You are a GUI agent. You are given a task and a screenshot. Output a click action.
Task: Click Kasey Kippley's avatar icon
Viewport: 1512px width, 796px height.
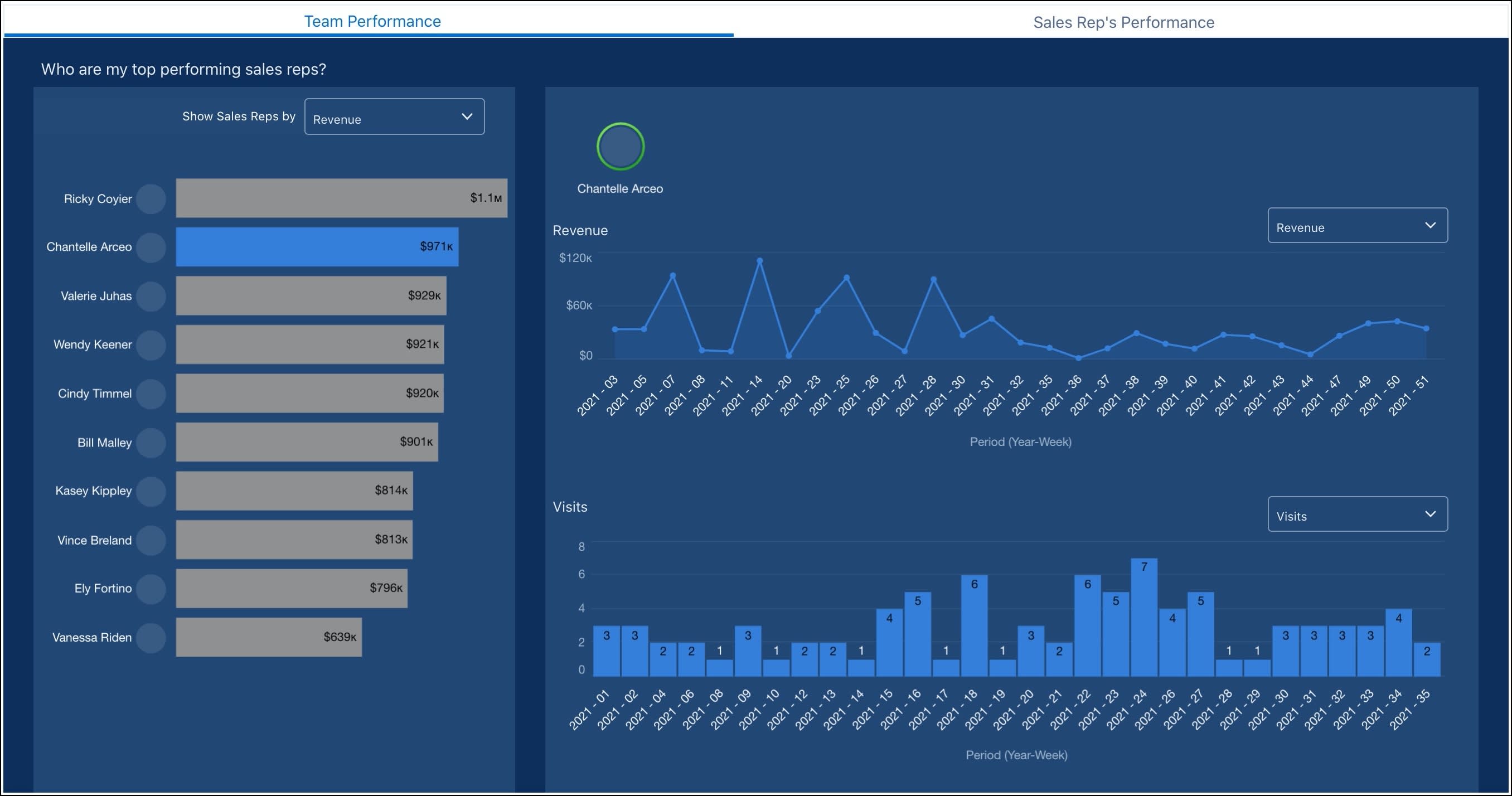point(151,491)
